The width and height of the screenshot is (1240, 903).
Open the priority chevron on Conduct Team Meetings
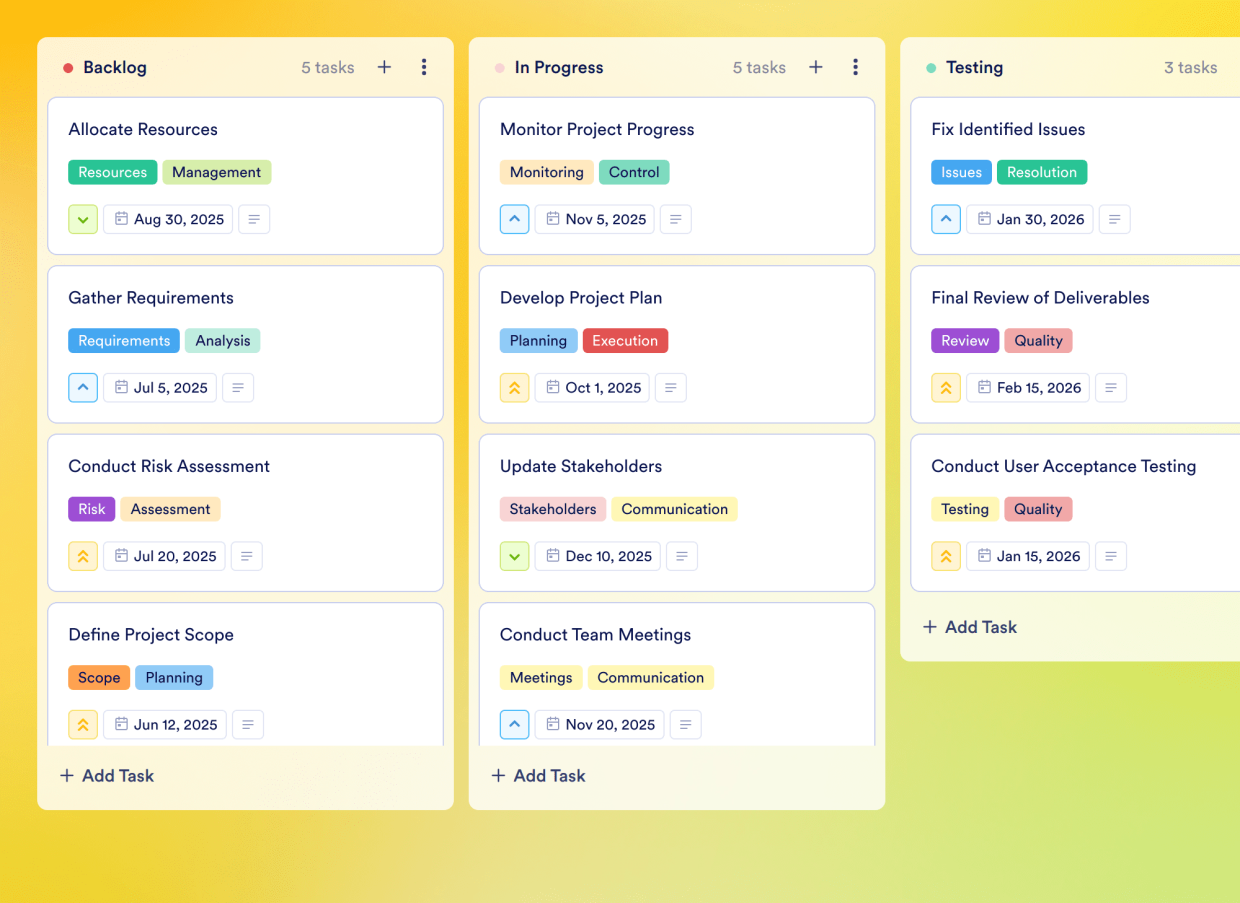(x=514, y=724)
